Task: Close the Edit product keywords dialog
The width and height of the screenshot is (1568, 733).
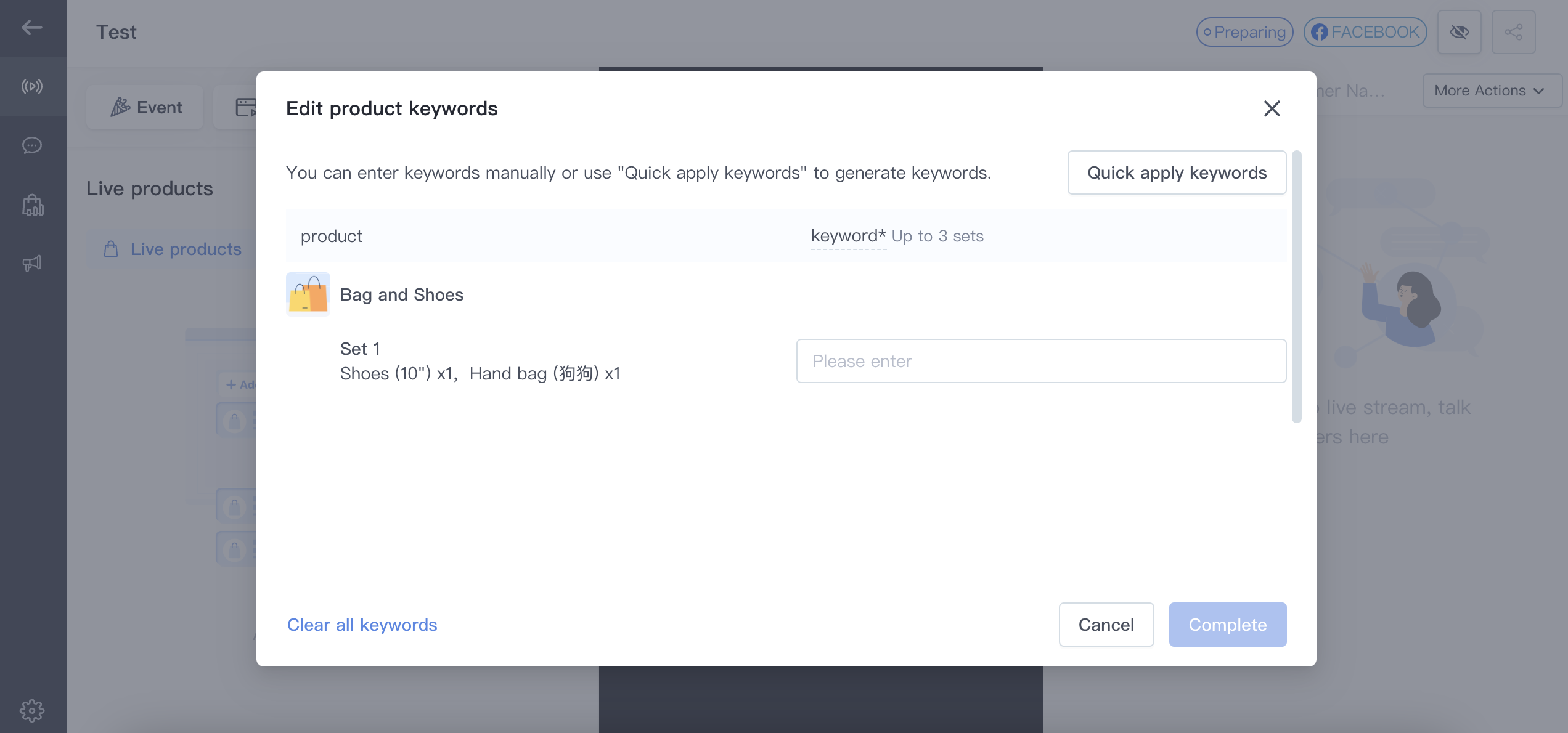Action: [x=1272, y=108]
